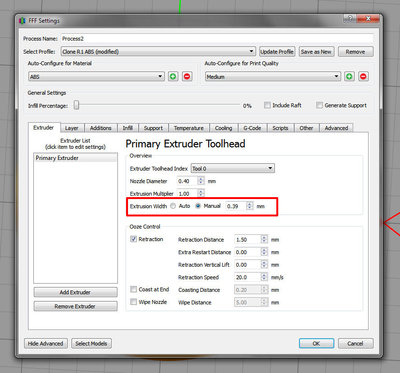
Task: Switch to the Cooling tab
Action: [x=223, y=128]
